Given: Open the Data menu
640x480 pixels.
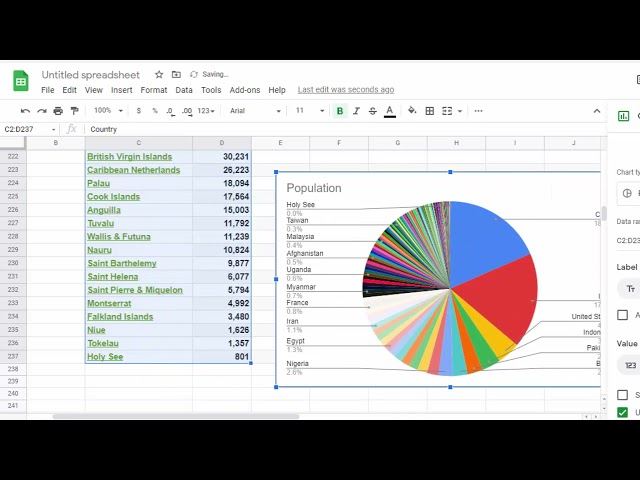Looking at the screenshot, I should point(184,90).
